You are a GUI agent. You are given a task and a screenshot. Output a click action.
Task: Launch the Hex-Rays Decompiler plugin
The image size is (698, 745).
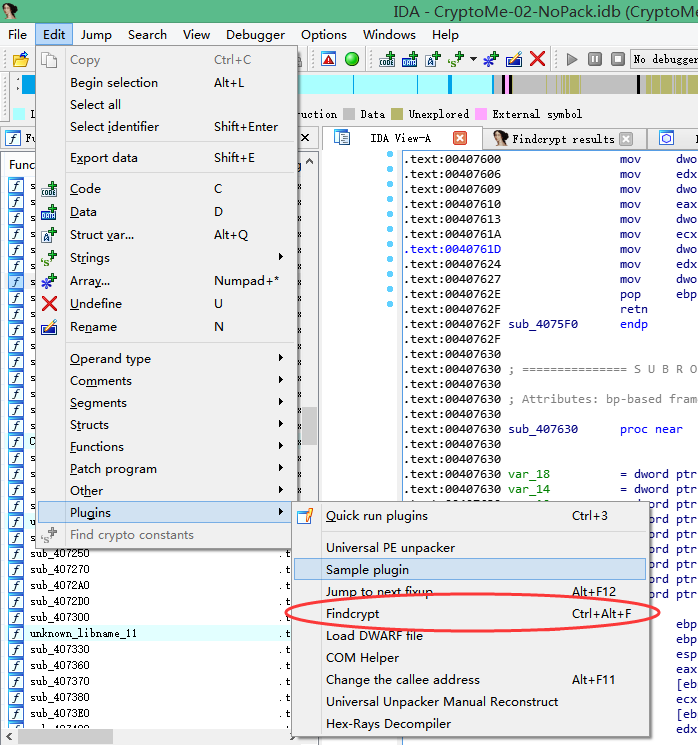pyautogui.click(x=470, y=724)
